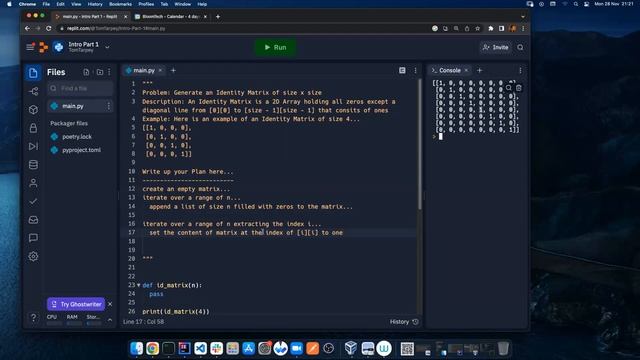Expand the Intro Part 1 repl dropdown
Screen dimensions: 640x360
[107, 47]
